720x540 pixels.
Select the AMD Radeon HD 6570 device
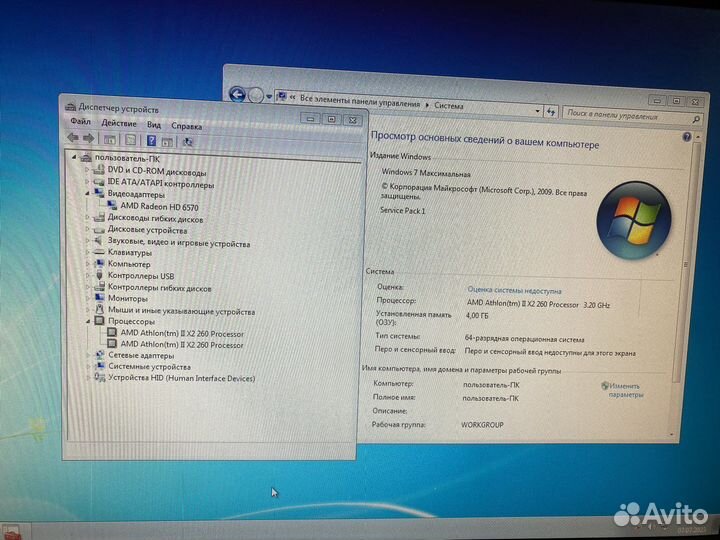(x=160, y=205)
